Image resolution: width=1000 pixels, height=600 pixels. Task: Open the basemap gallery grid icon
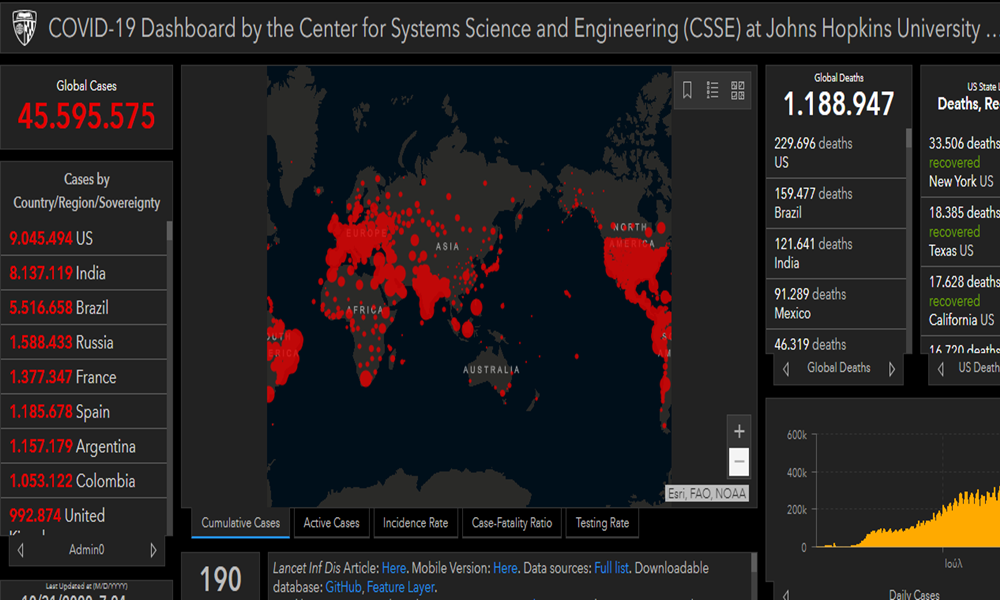tap(738, 90)
